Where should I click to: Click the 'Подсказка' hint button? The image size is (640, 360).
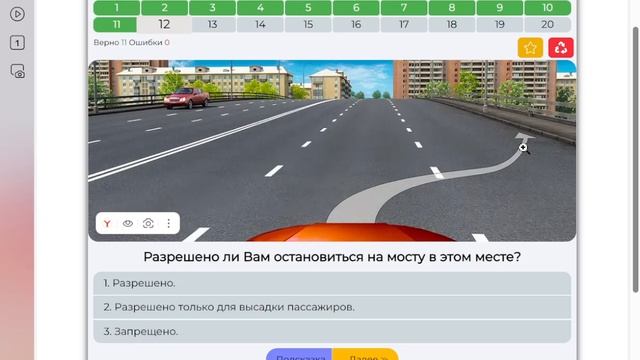299,355
